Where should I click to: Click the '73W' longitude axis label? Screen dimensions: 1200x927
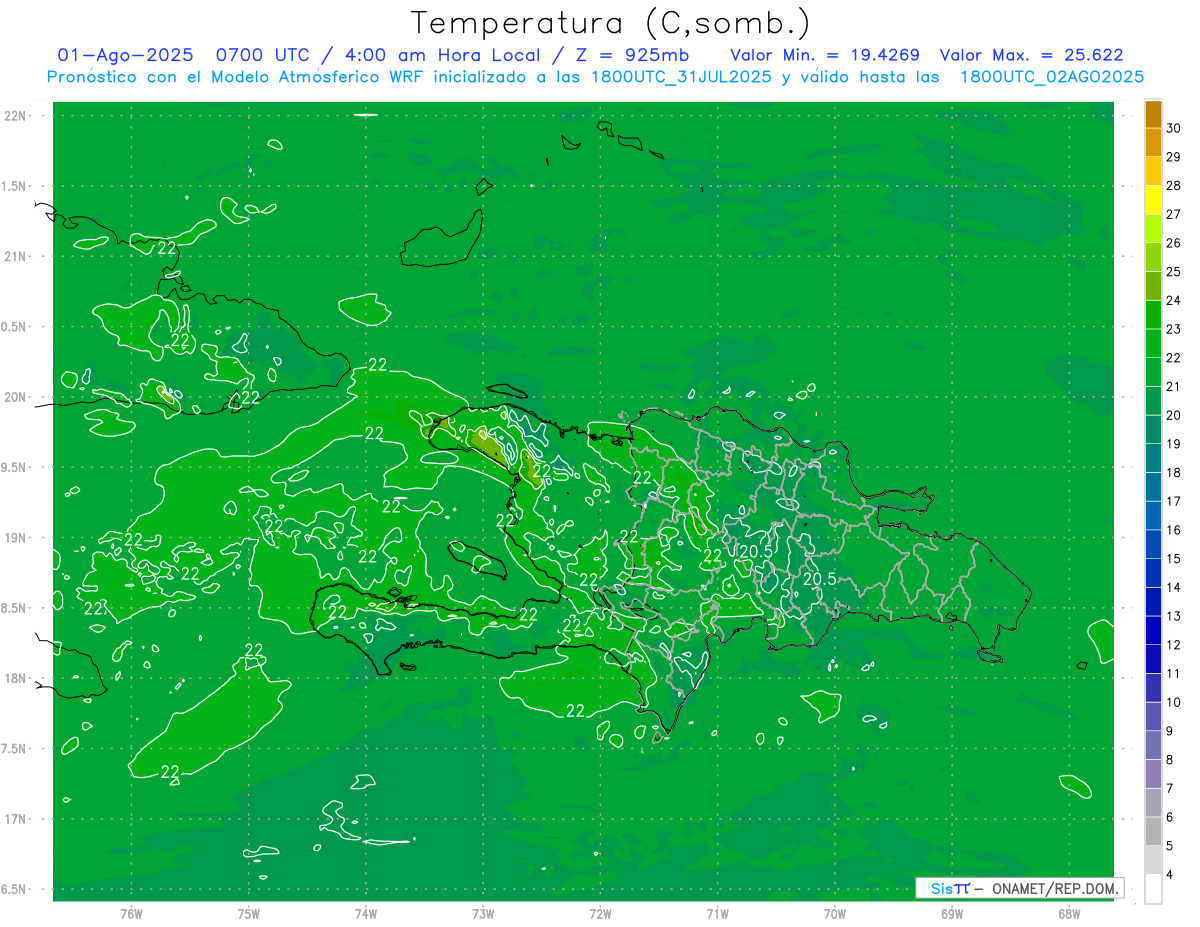[483, 913]
